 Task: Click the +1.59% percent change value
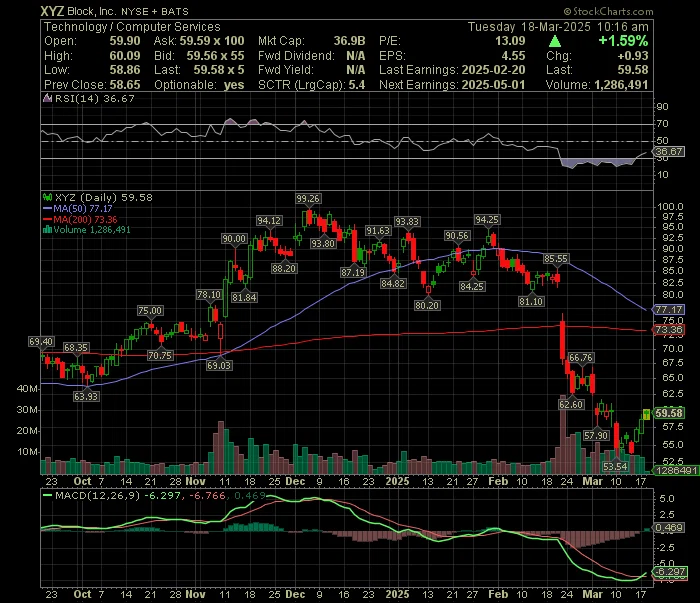pyautogui.click(x=623, y=41)
